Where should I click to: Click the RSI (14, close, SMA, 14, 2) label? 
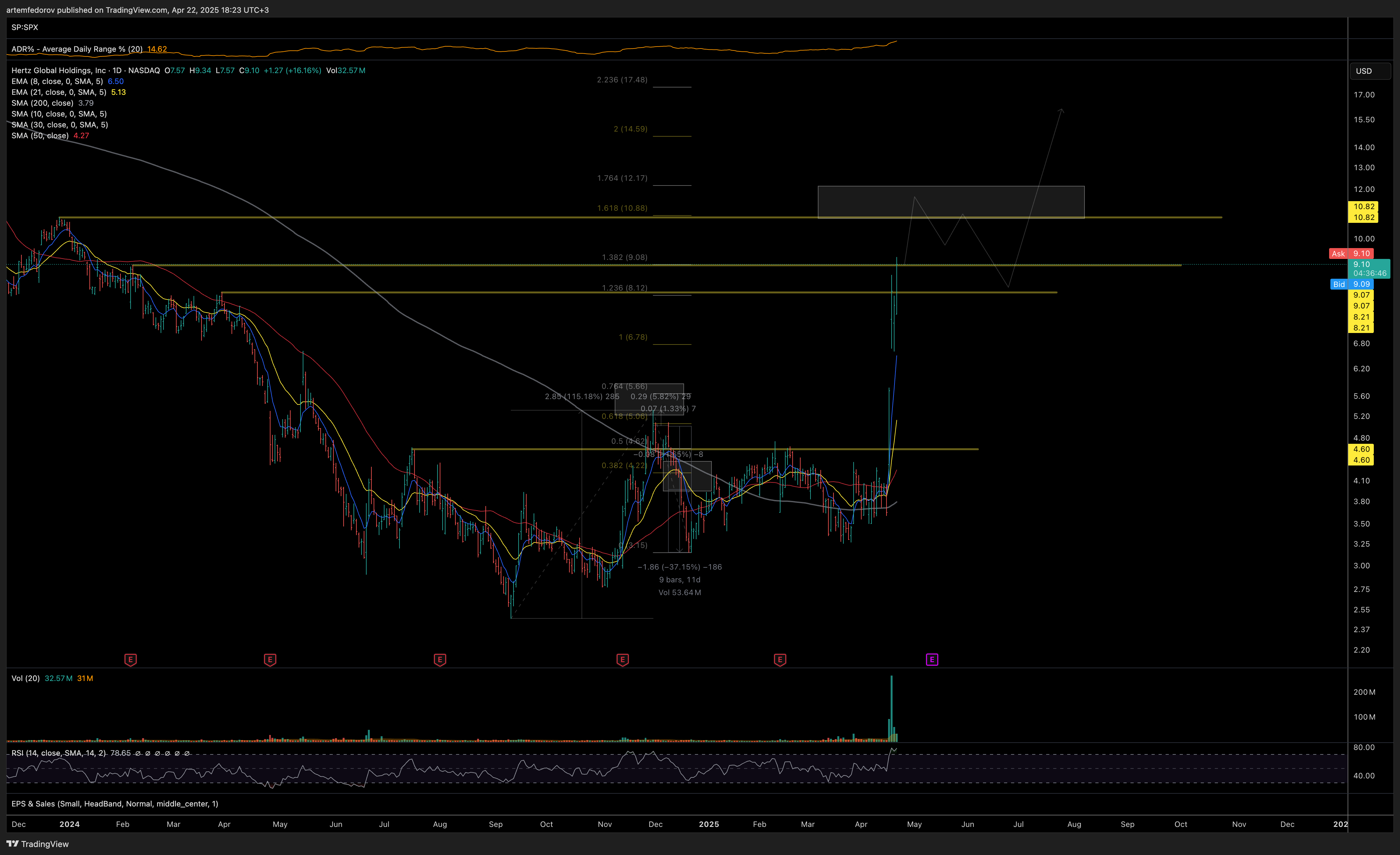pos(58,753)
